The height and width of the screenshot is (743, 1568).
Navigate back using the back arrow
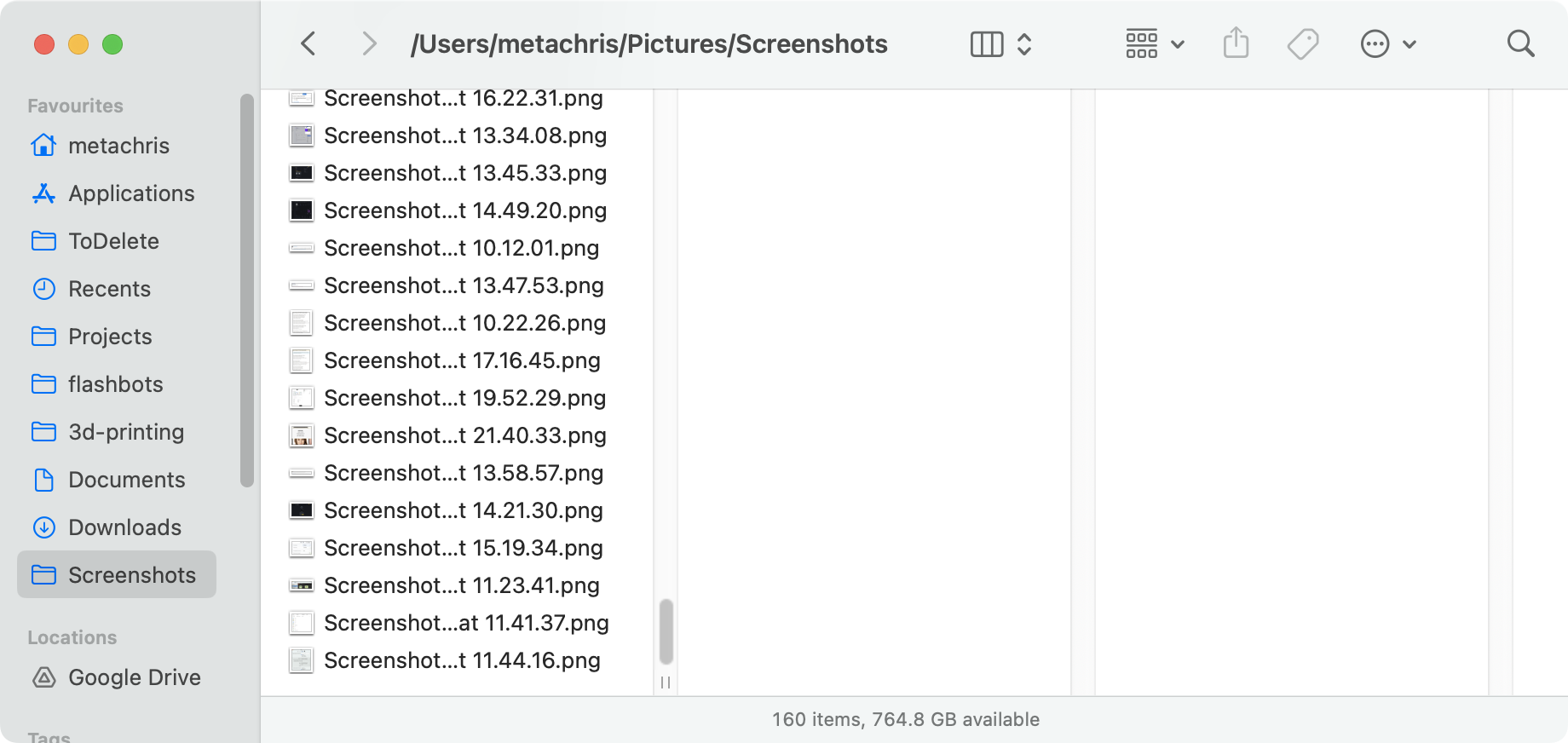pyautogui.click(x=308, y=43)
